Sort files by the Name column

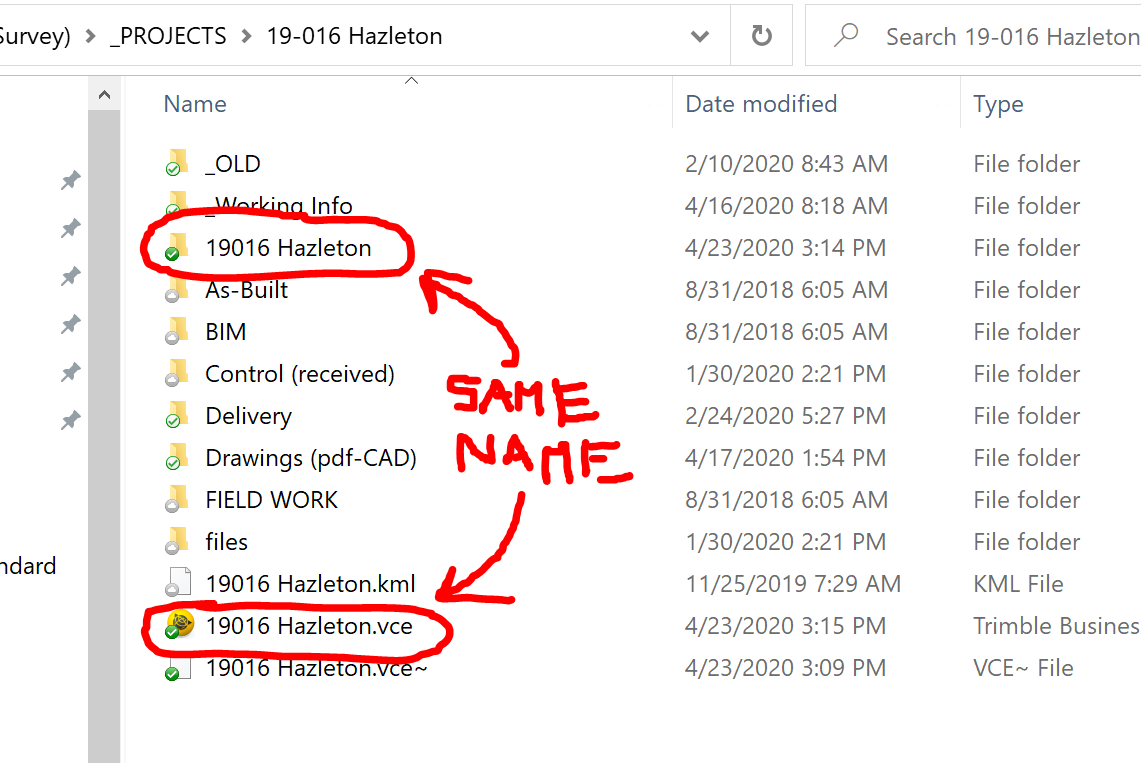[x=195, y=104]
